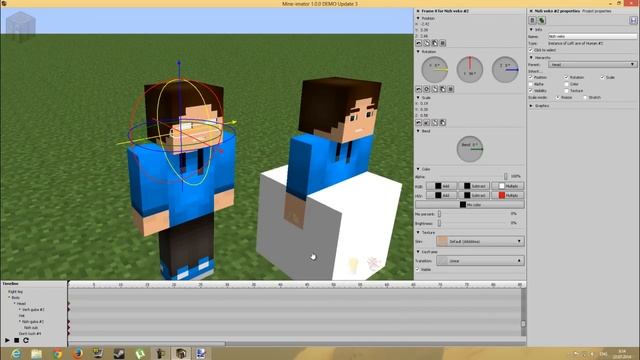The height and width of the screenshot is (360, 640).
Task: Click the first icon atop the properties panel
Action: point(533,20)
